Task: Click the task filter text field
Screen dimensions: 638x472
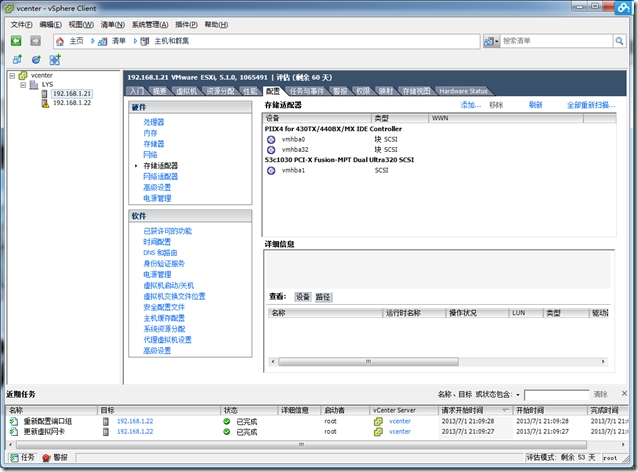Action: [557, 395]
